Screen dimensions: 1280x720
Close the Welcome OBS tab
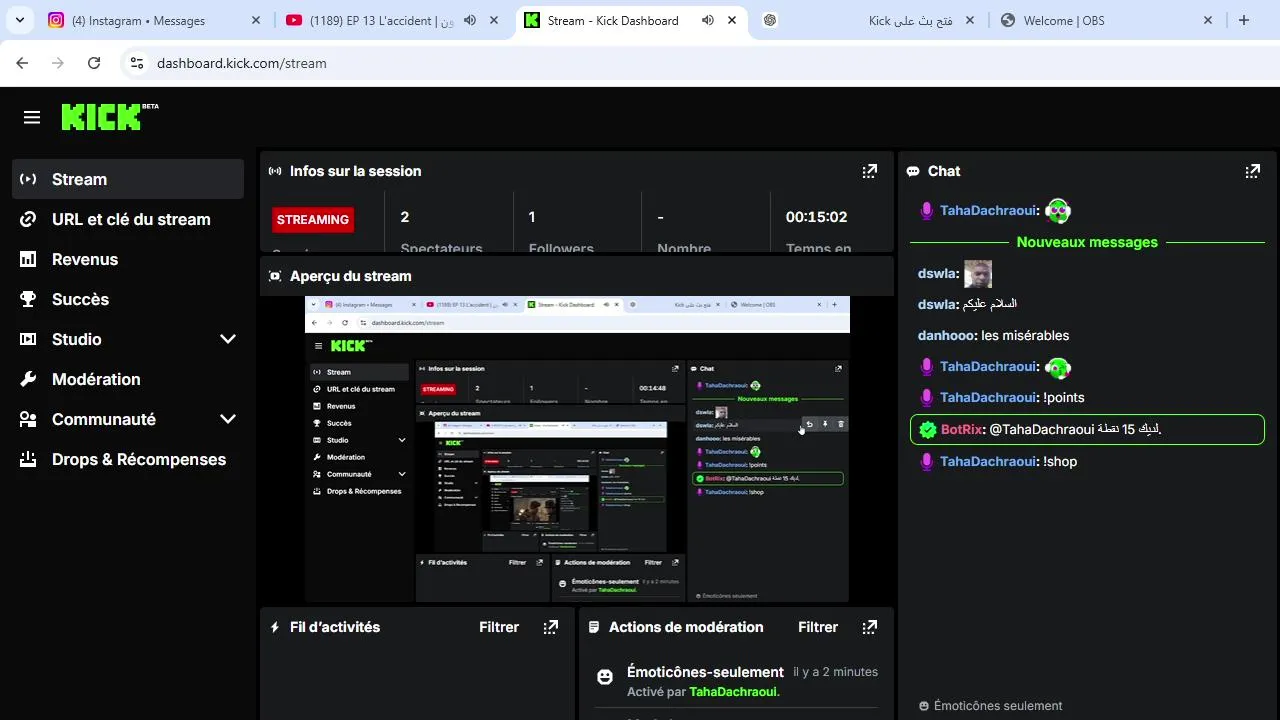click(1208, 20)
